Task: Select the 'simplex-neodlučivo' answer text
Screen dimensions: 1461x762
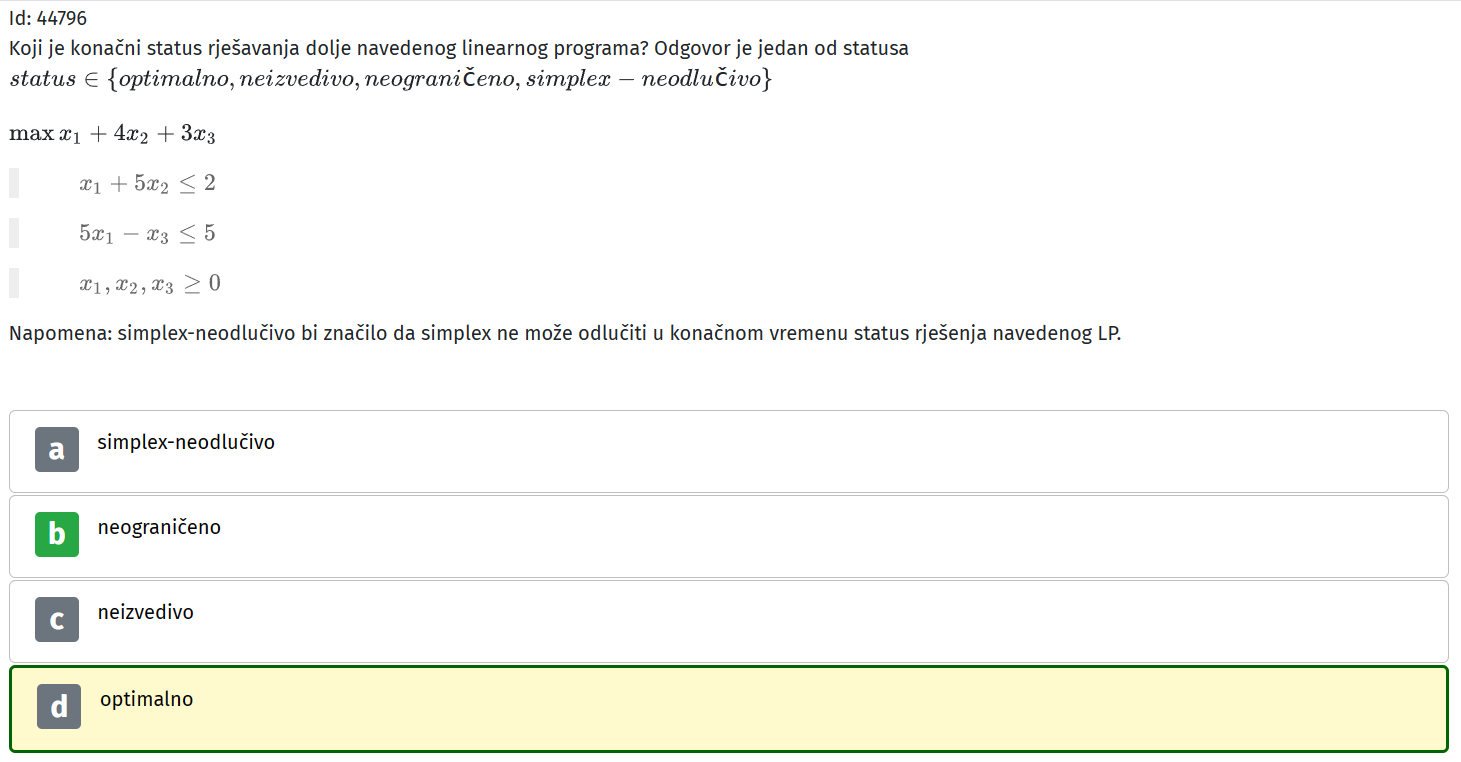Action: 186,442
